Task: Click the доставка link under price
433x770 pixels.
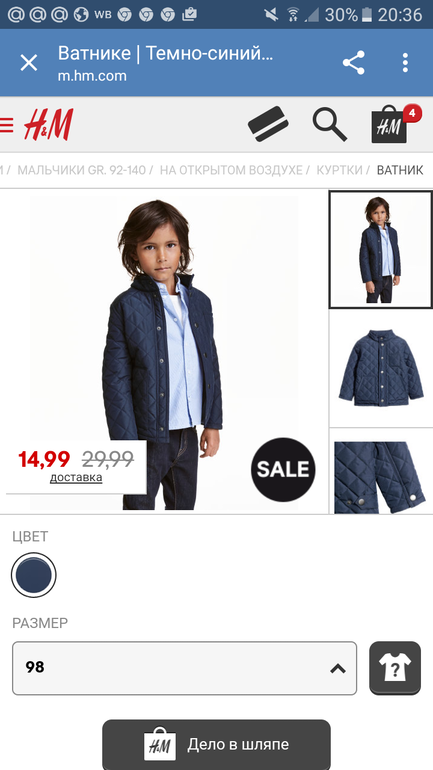Action: [x=76, y=477]
